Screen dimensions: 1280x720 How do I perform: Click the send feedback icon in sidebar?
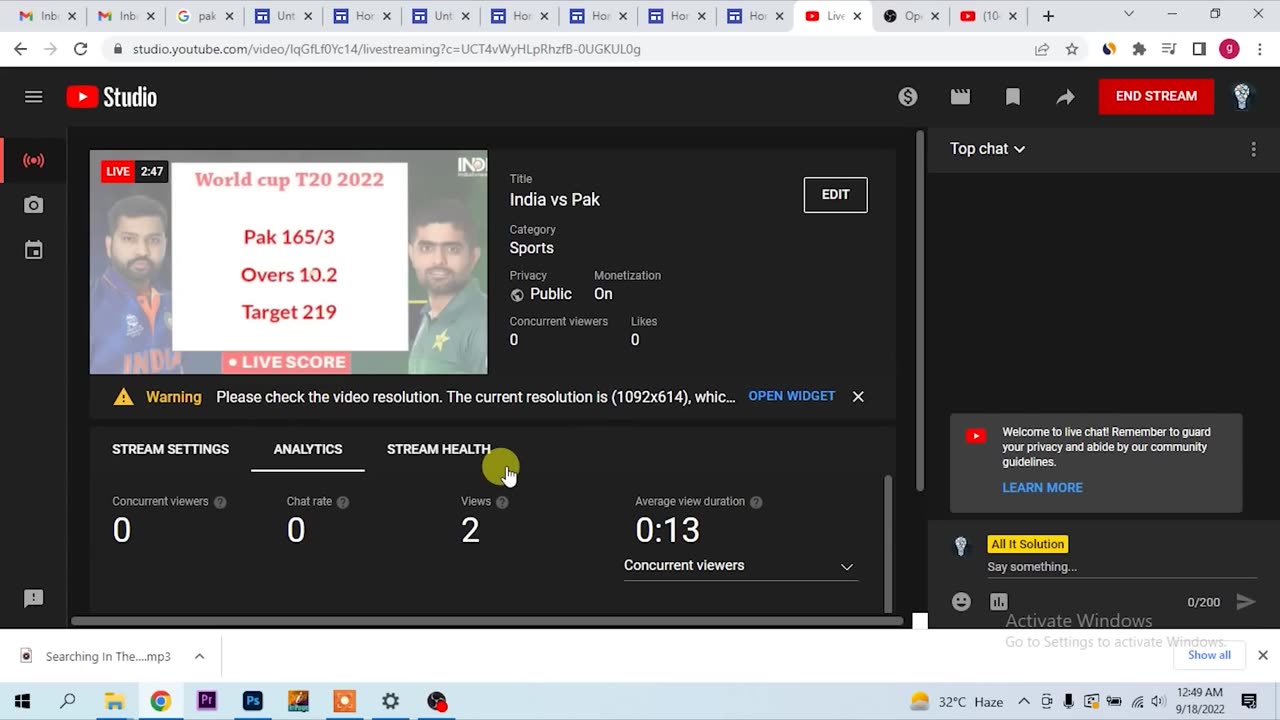[33, 598]
